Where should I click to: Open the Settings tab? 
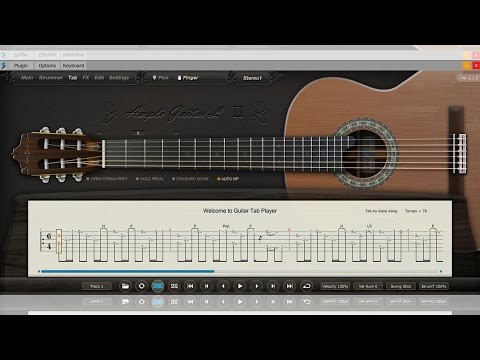119,78
